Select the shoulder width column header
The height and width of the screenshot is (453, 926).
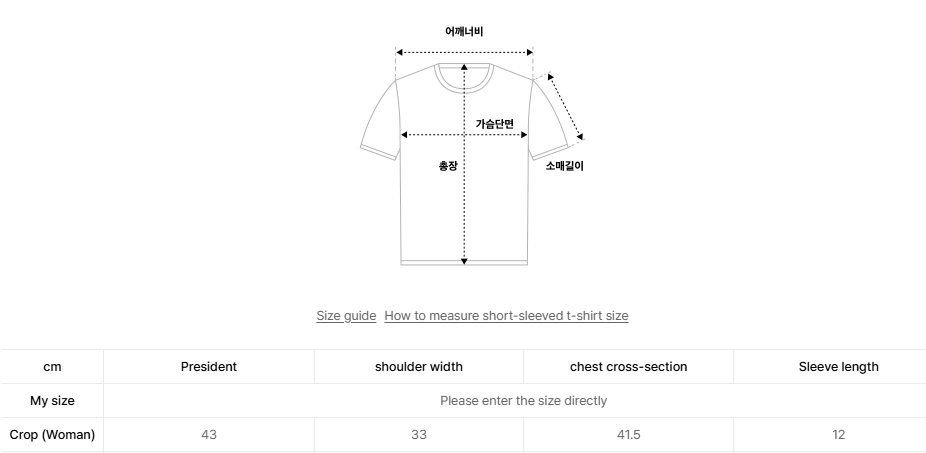coord(419,367)
